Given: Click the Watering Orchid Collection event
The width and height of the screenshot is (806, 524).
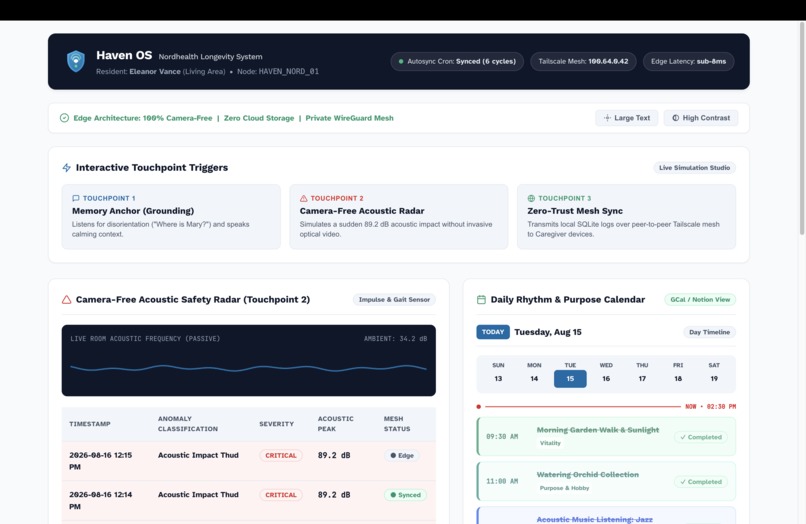Looking at the screenshot, I should click(606, 481).
